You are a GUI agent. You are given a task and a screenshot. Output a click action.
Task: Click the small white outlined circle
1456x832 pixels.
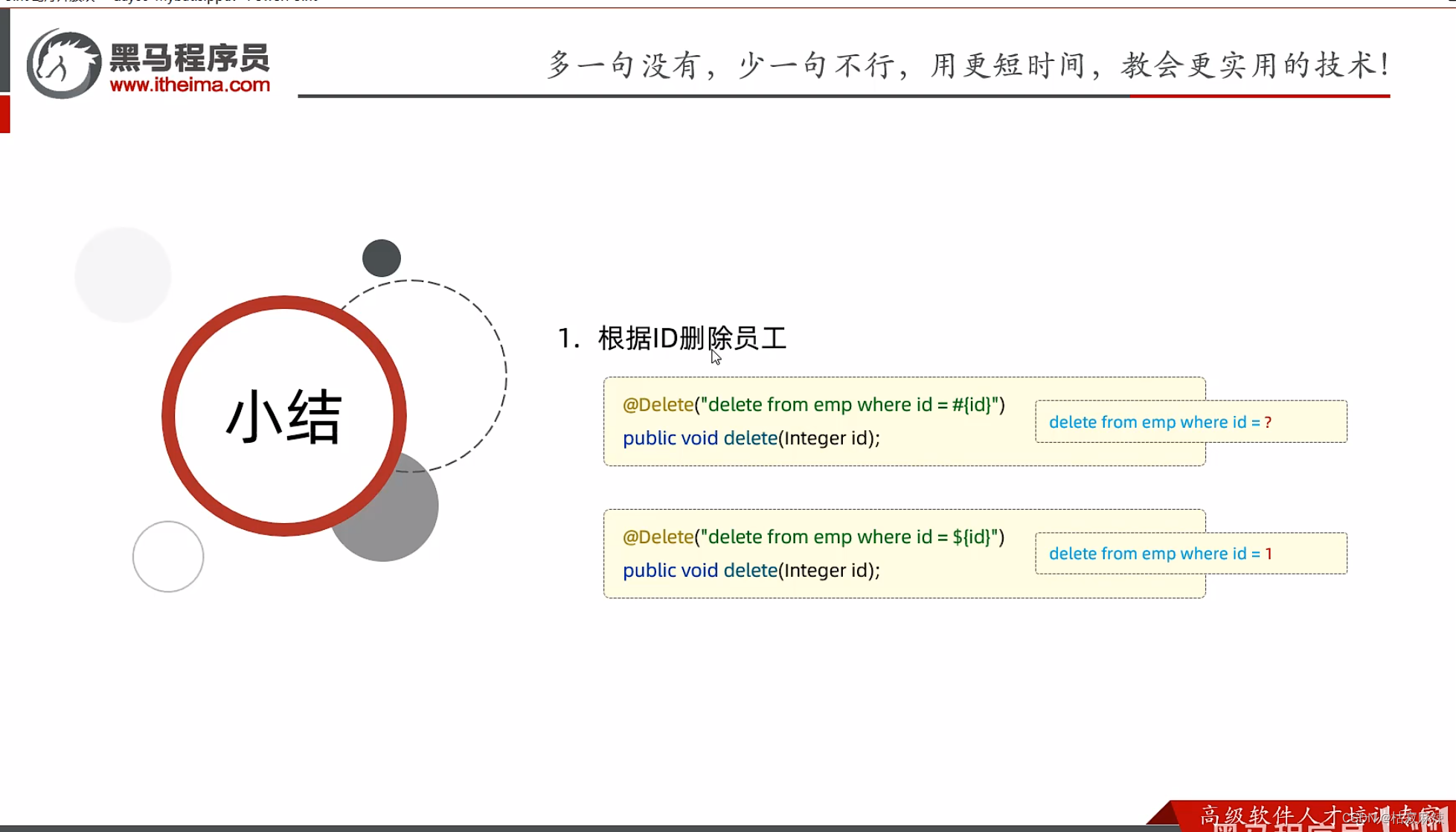coord(168,557)
